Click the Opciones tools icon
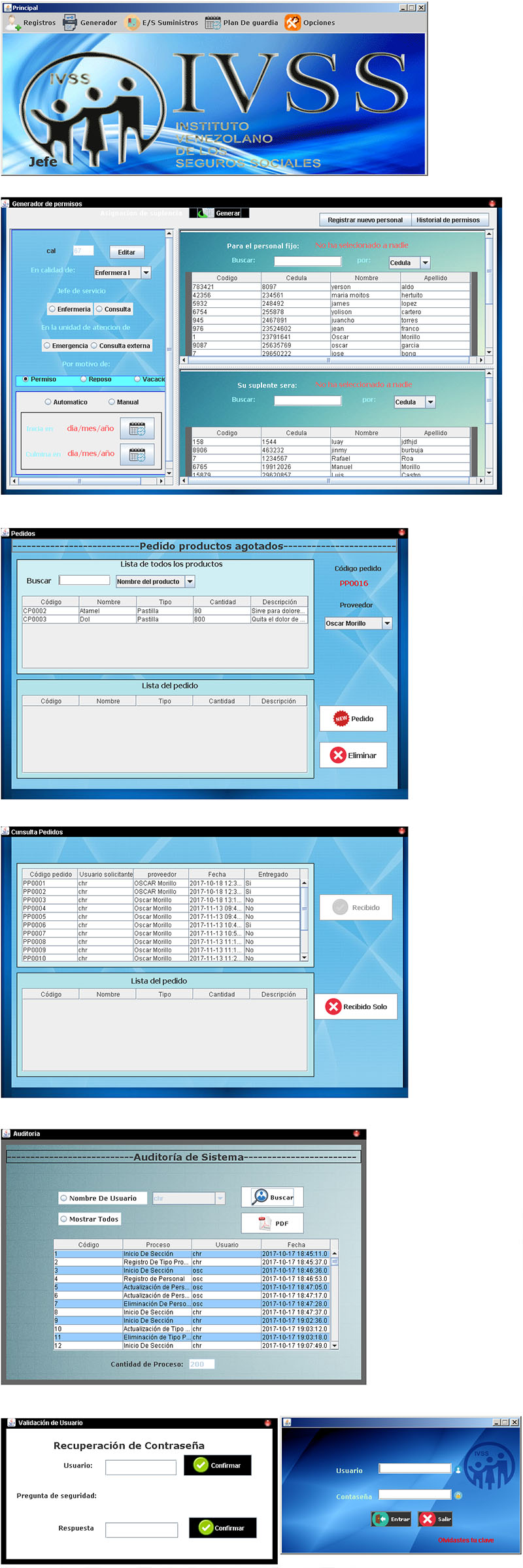Viewport: 523px width, 1568px height. [292, 23]
